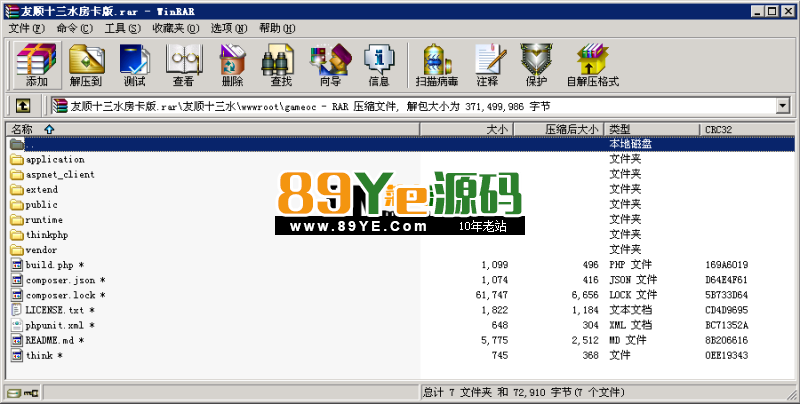
Task: Click the Virus Scan (扫描病毒) icon
Action: [437, 65]
